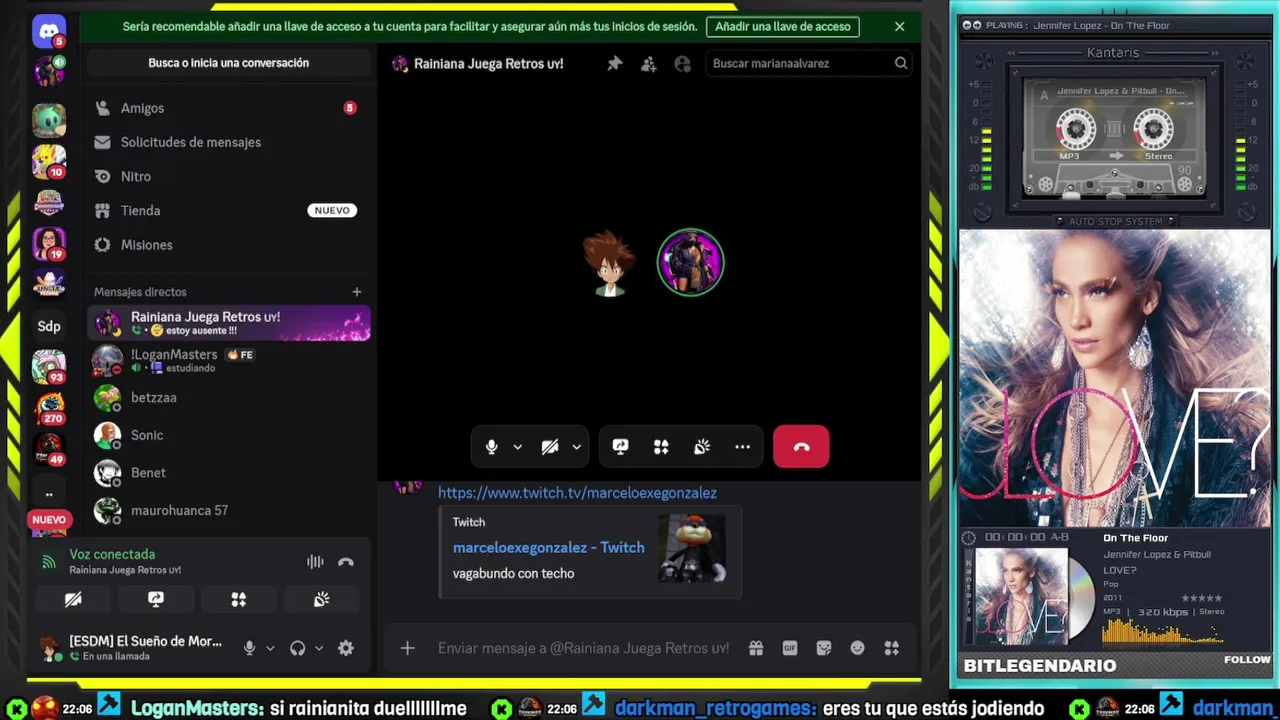
Task: Hang up the call red button
Action: (x=801, y=447)
